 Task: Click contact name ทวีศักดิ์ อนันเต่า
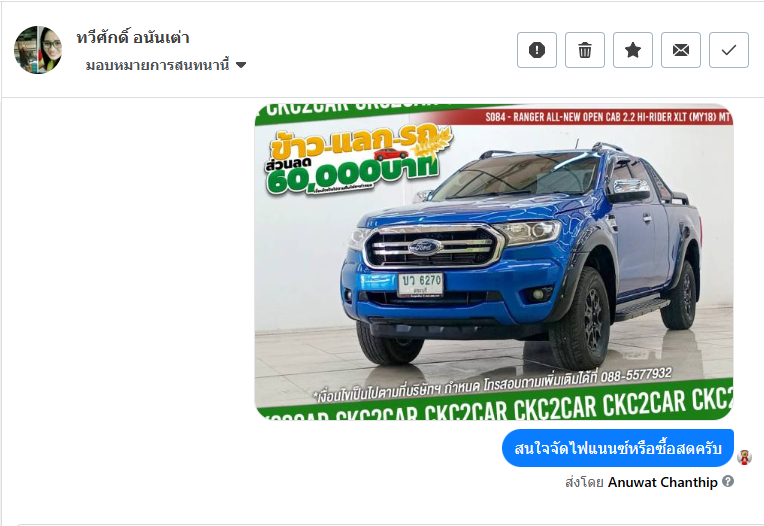[x=133, y=38]
